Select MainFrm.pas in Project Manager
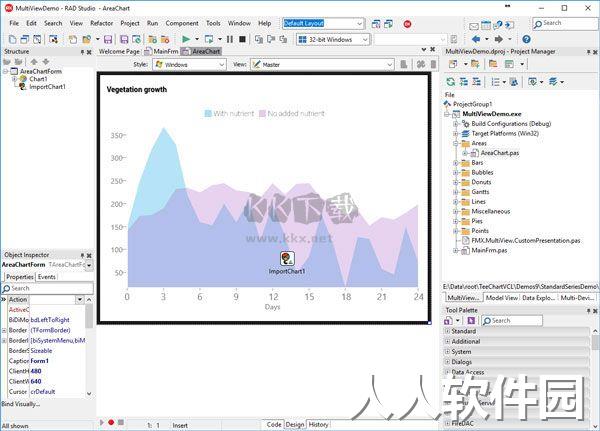Screen dimensions: 600x431 [489, 251]
